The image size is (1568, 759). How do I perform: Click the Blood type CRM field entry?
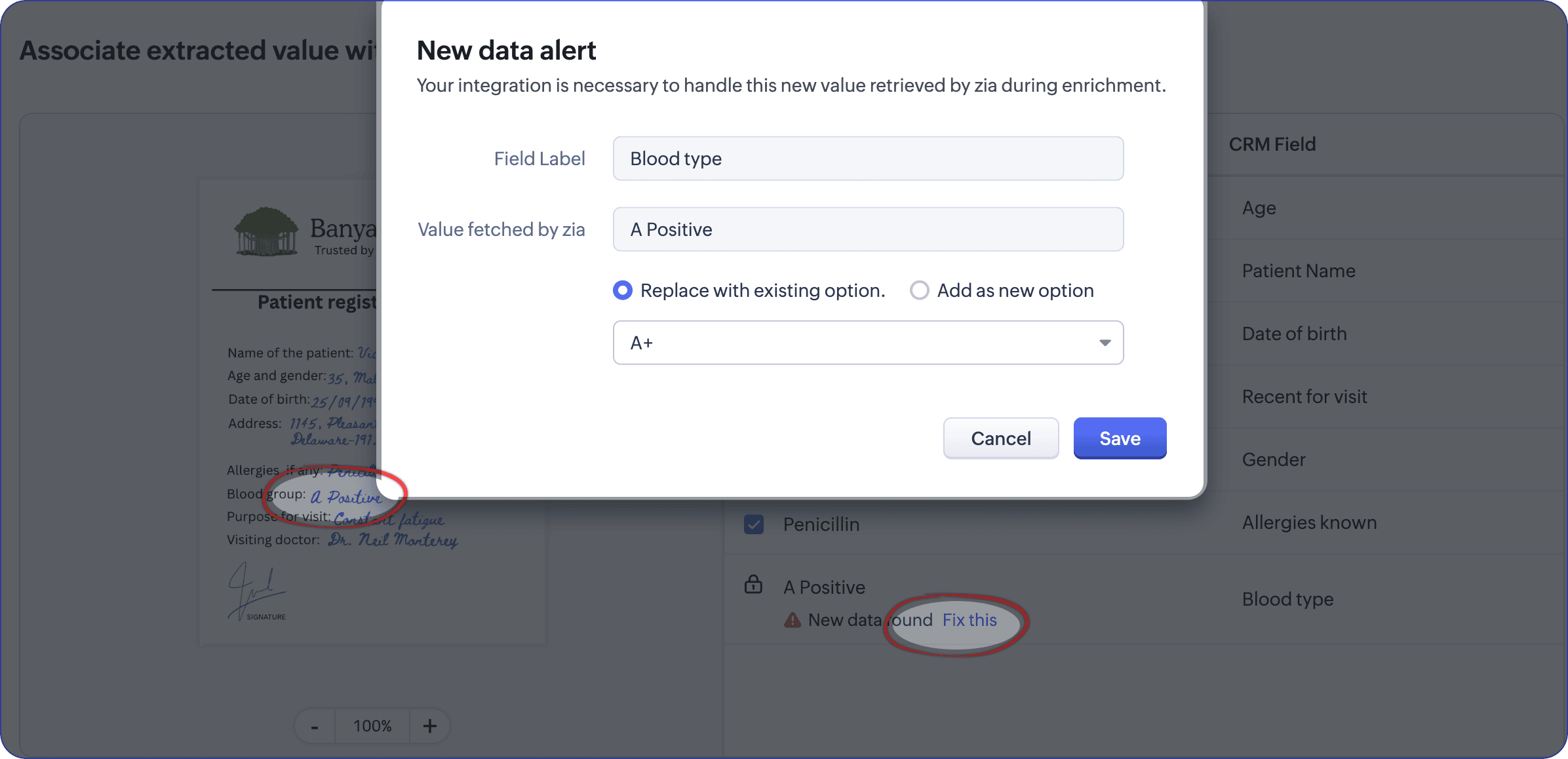(1287, 599)
